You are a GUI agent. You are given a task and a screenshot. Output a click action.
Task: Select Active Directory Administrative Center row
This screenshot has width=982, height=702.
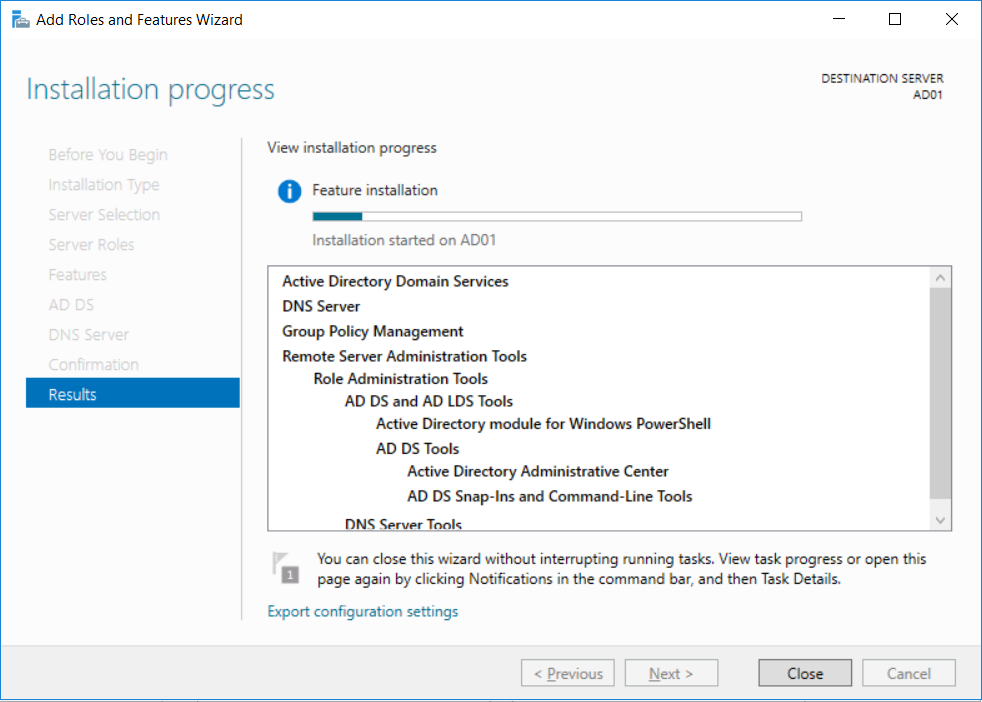point(537,472)
